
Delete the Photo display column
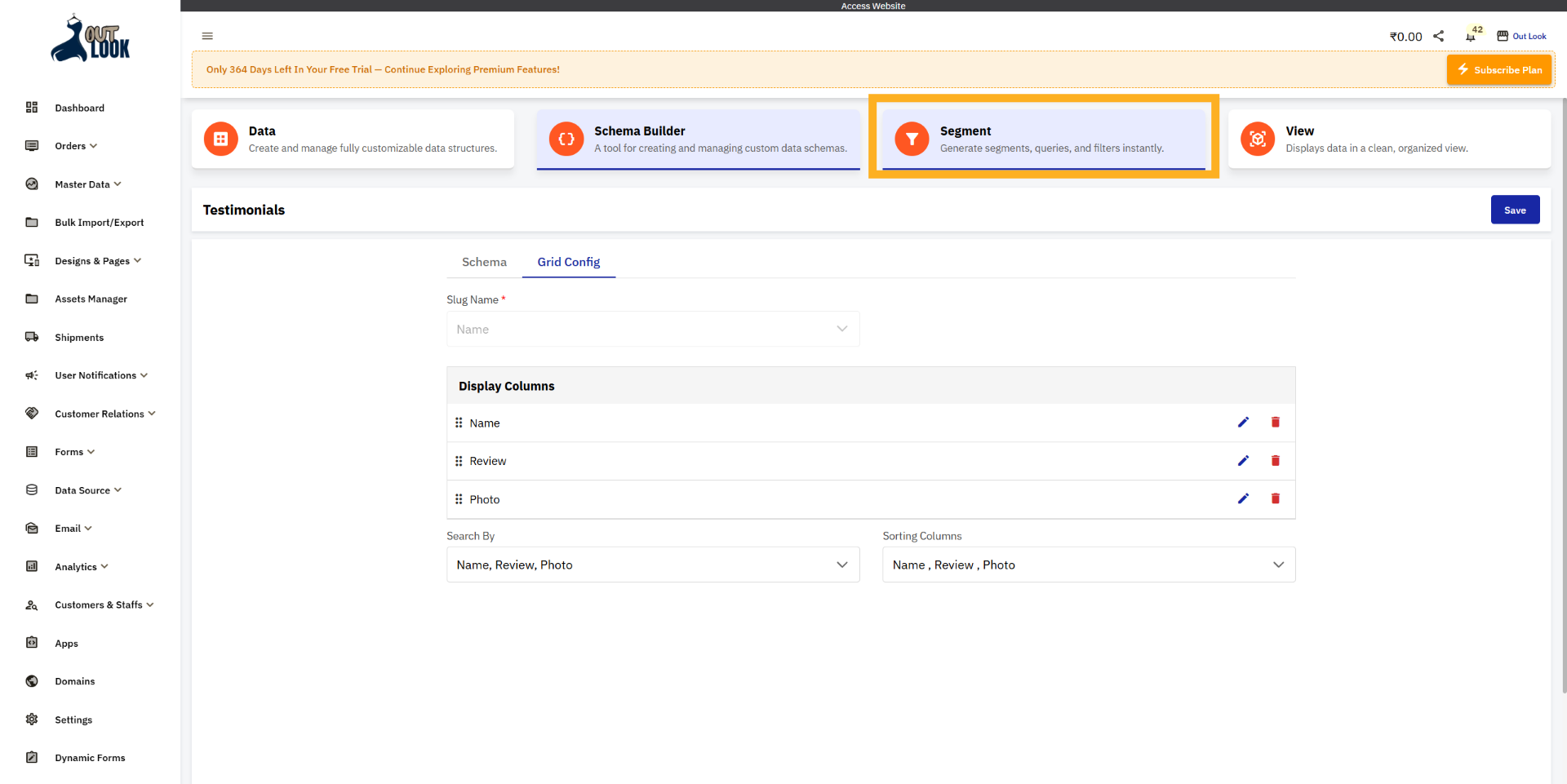tap(1276, 498)
